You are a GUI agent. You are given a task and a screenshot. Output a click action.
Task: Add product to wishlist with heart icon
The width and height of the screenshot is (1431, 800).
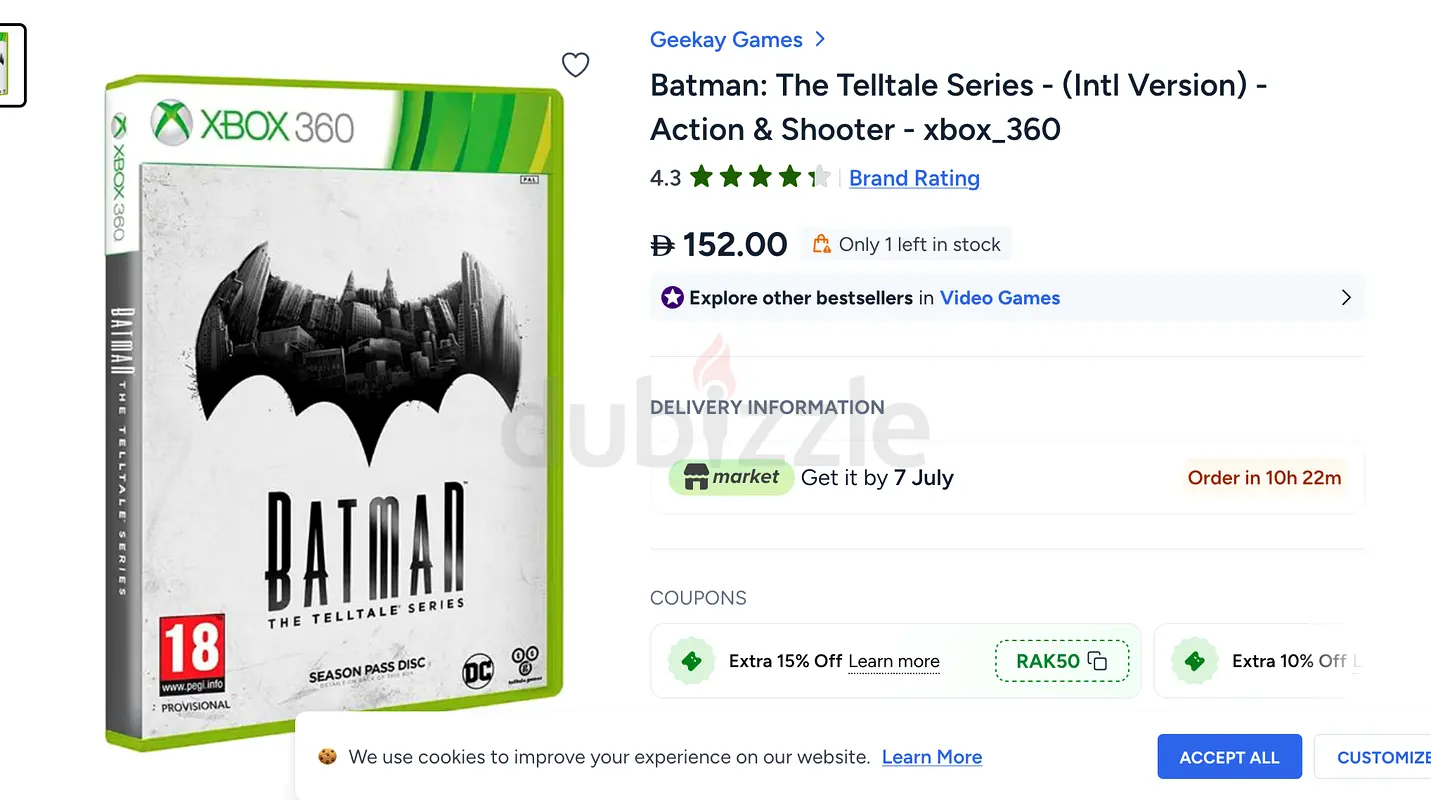coord(575,65)
